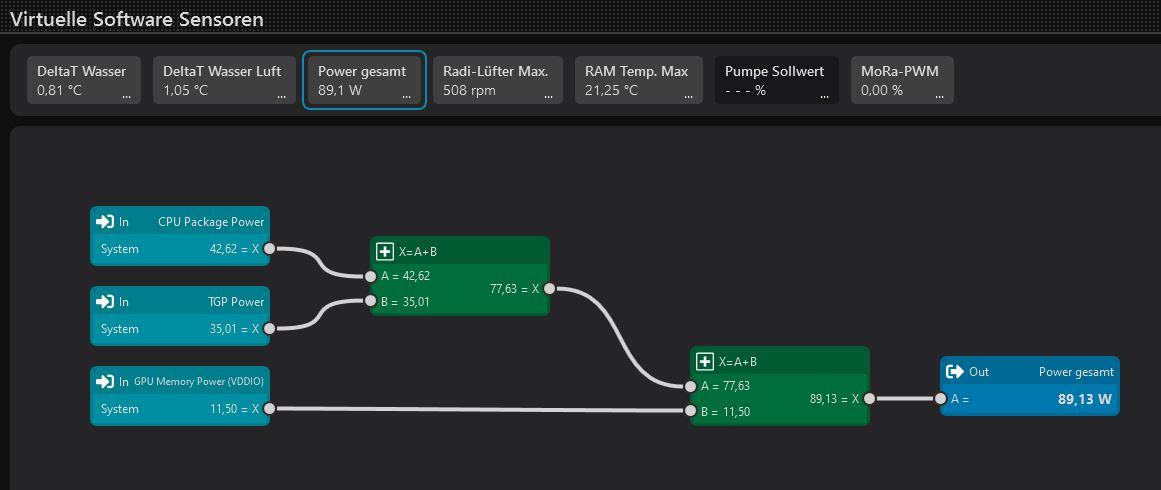Open the ellipsis menu on Radi-Lüfter Max.
Screen dimensions: 1161x490
pos(549,95)
